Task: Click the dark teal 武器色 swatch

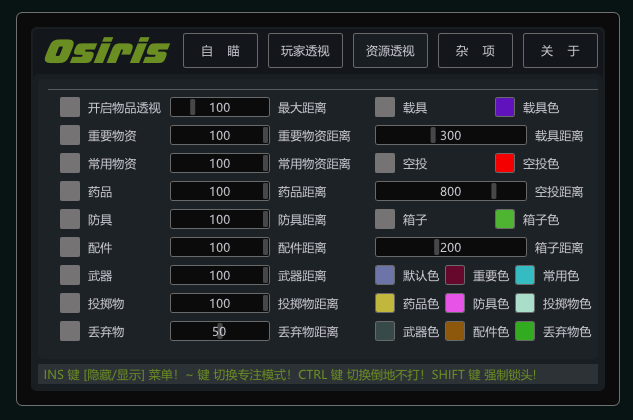Action: click(x=385, y=331)
